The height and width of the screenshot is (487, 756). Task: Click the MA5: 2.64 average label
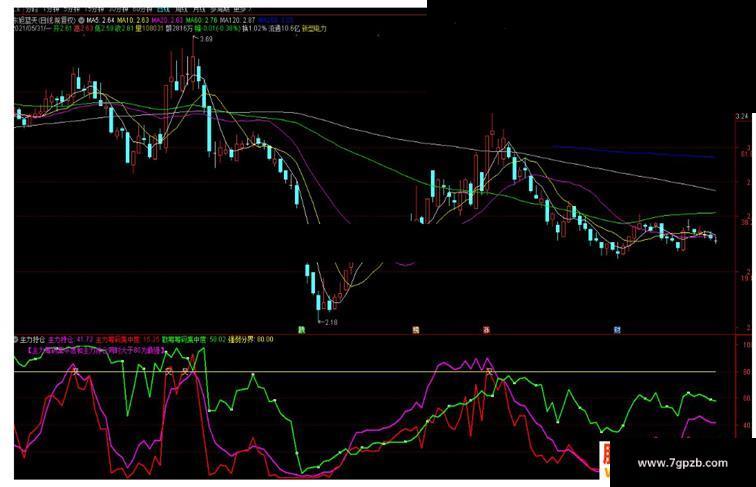(100, 20)
